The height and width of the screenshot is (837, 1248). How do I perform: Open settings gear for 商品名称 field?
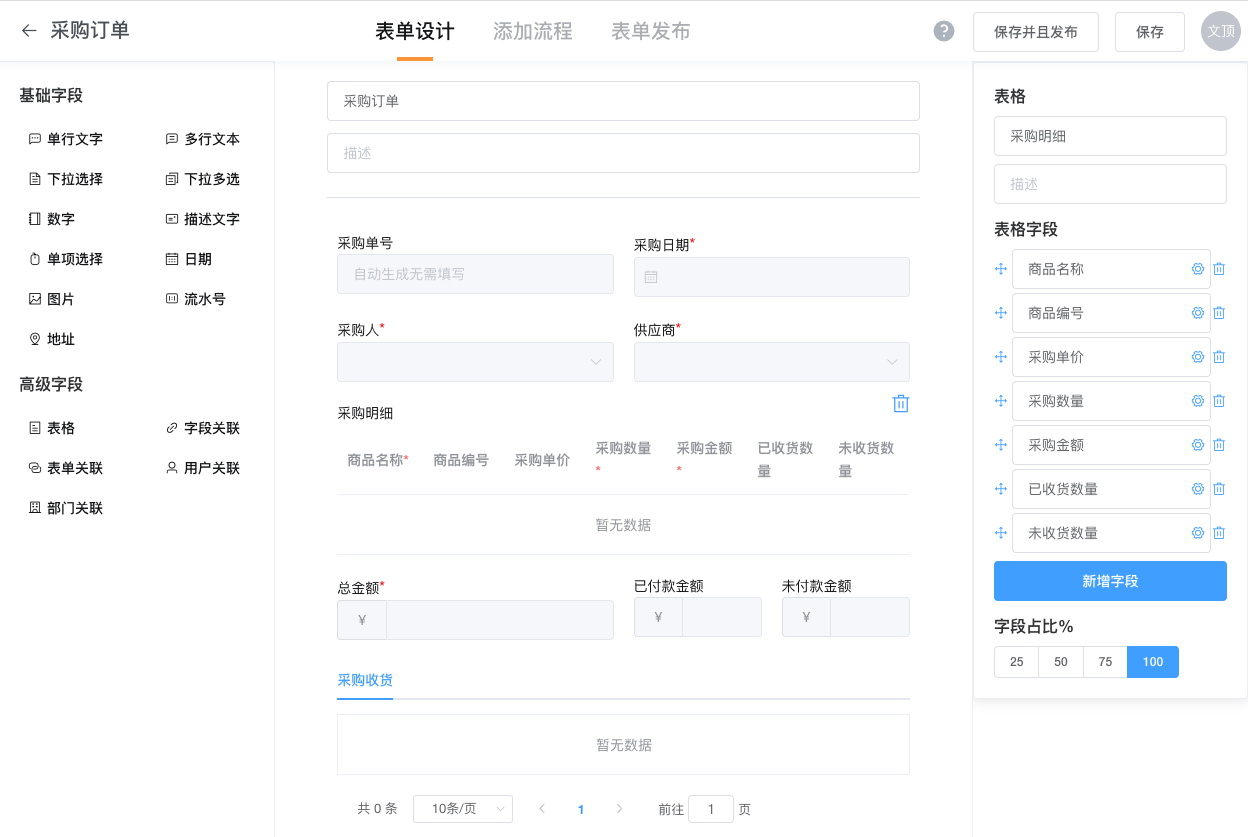click(x=1197, y=269)
